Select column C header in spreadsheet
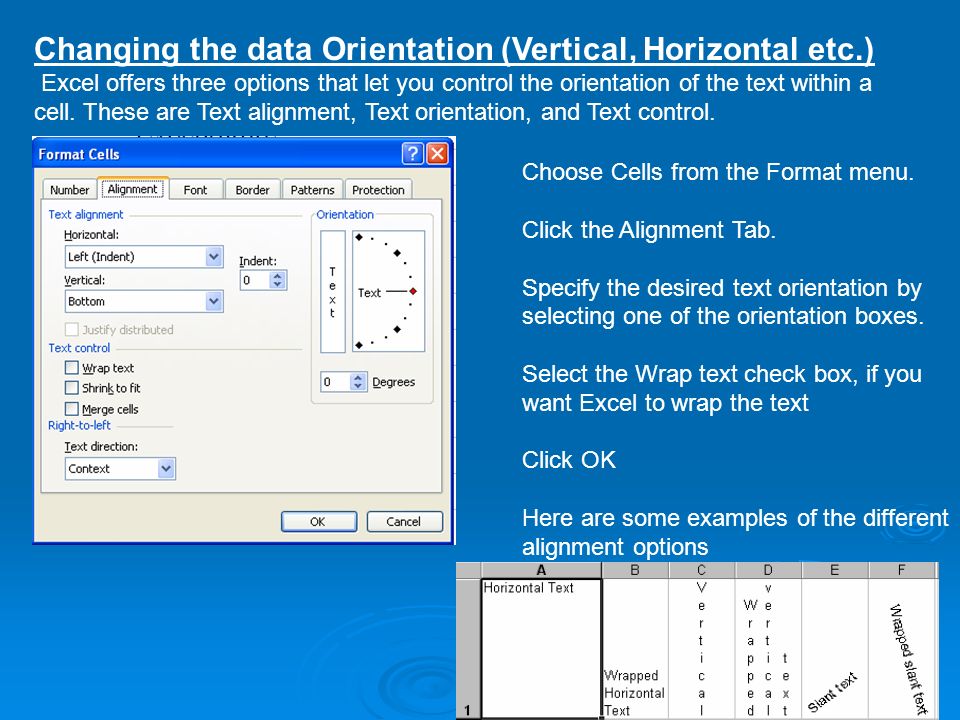Viewport: 960px width, 720px height. (702, 571)
